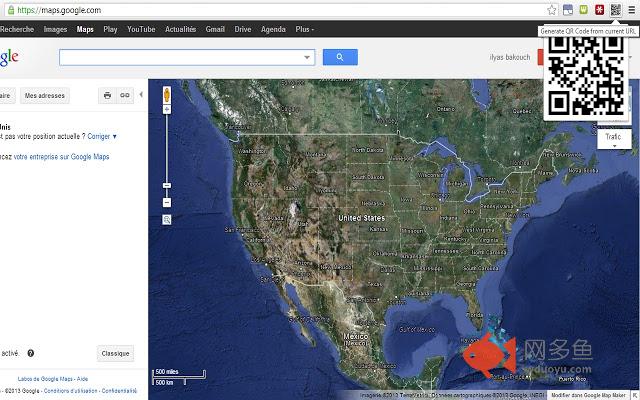This screenshot has height=400, width=640.
Task: Open the Plus menu in Google bar
Action: tap(304, 29)
